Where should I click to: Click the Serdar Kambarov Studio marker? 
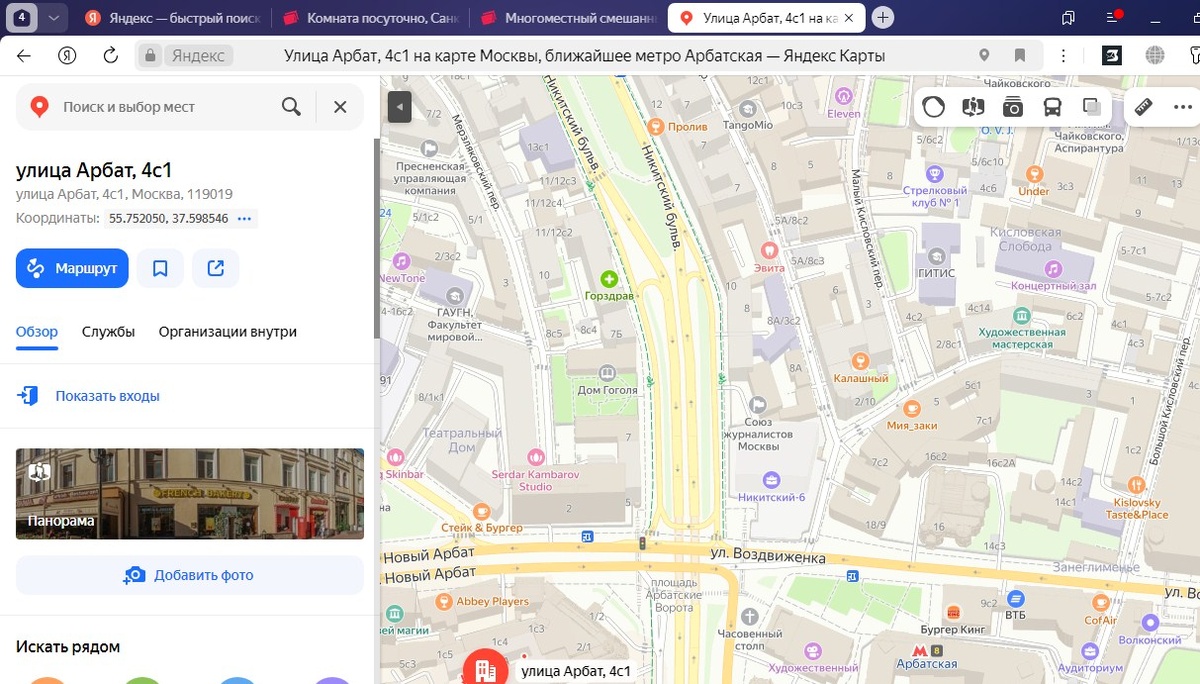point(536,456)
